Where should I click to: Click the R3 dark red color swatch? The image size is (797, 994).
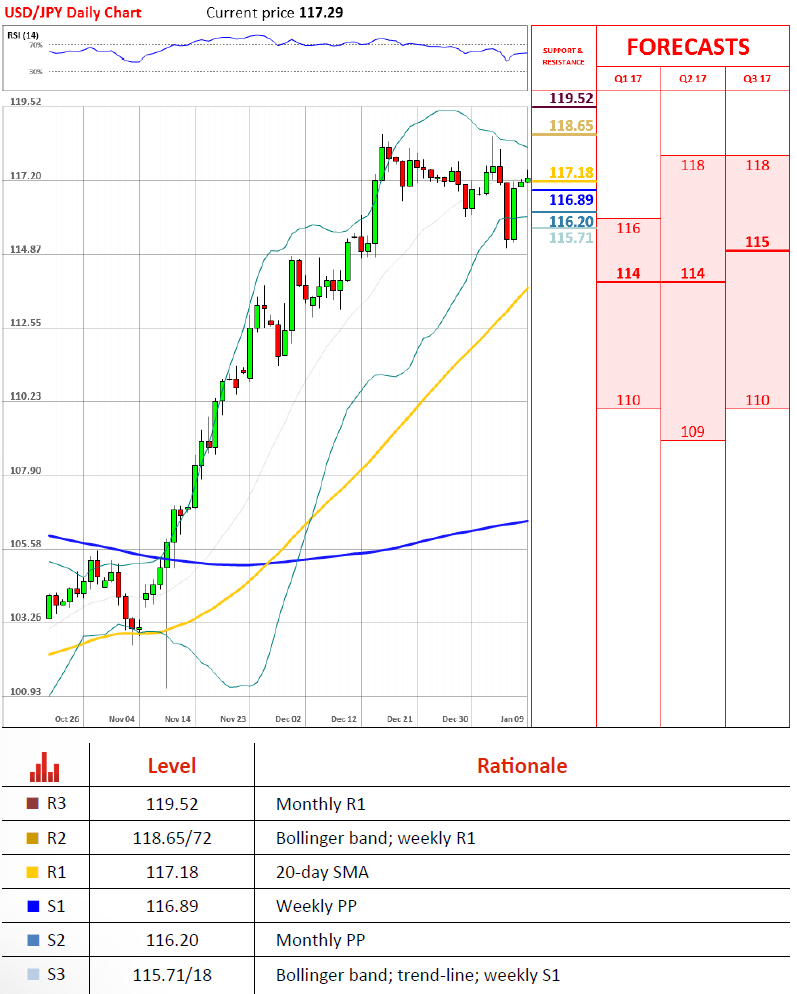(32, 803)
